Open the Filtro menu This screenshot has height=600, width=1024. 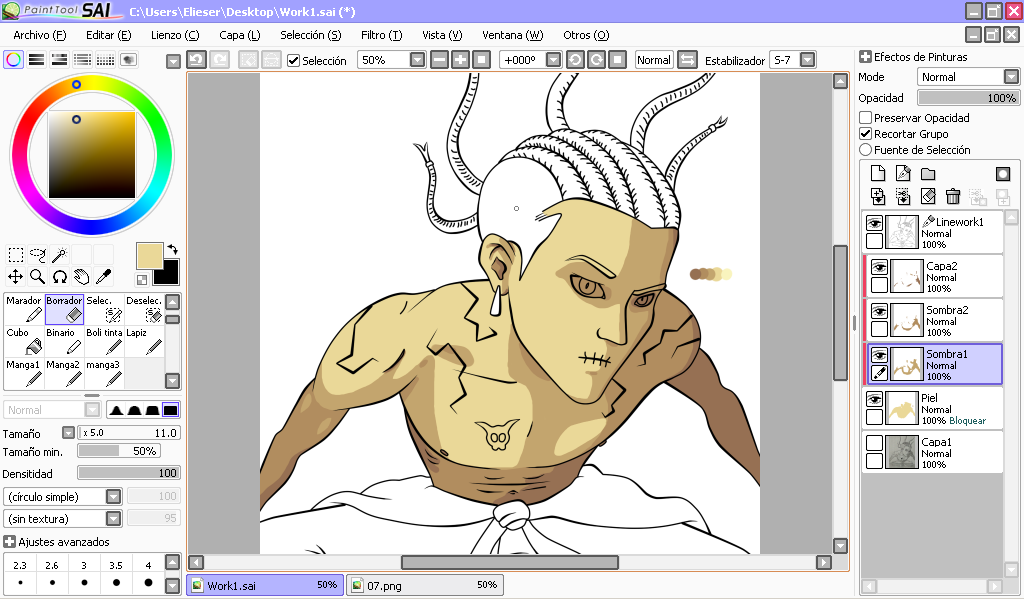381,35
